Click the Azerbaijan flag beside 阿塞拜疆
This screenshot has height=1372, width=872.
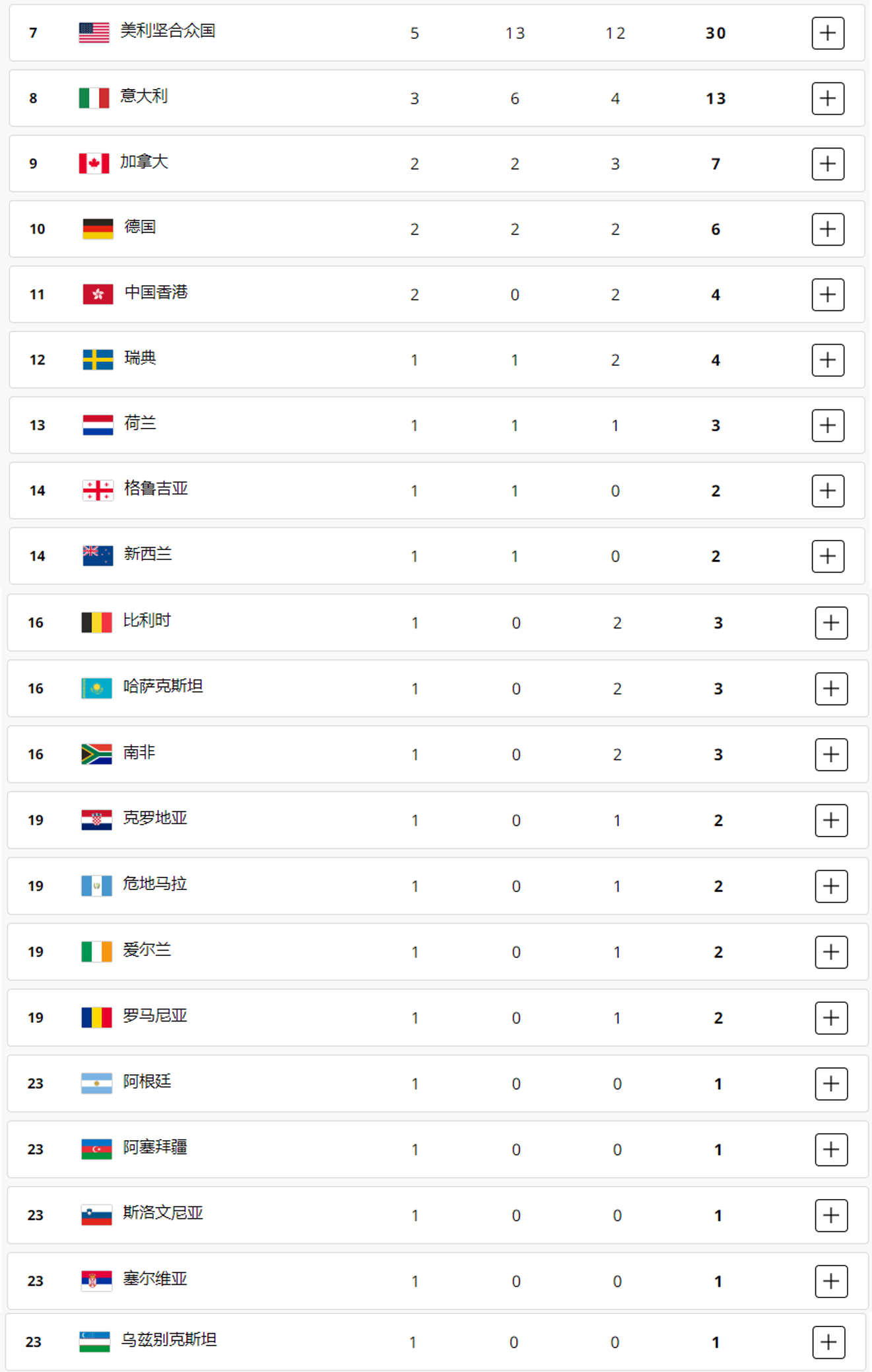click(96, 1149)
